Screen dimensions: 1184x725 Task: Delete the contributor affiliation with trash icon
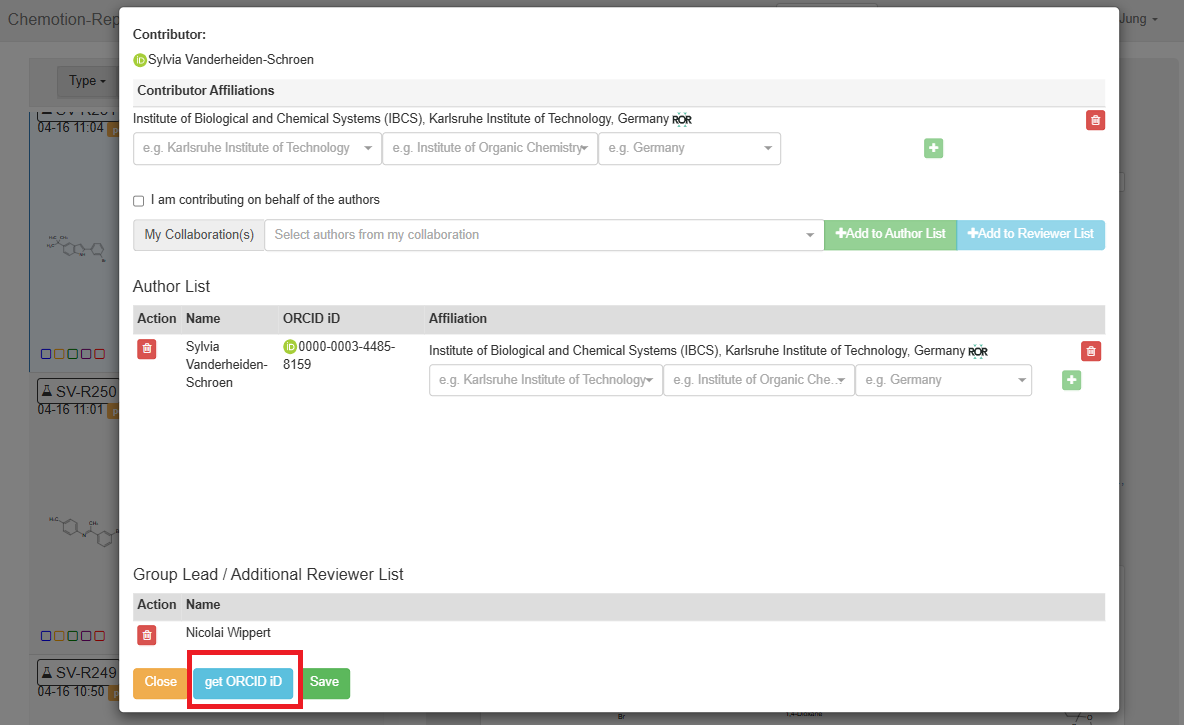coord(1095,120)
